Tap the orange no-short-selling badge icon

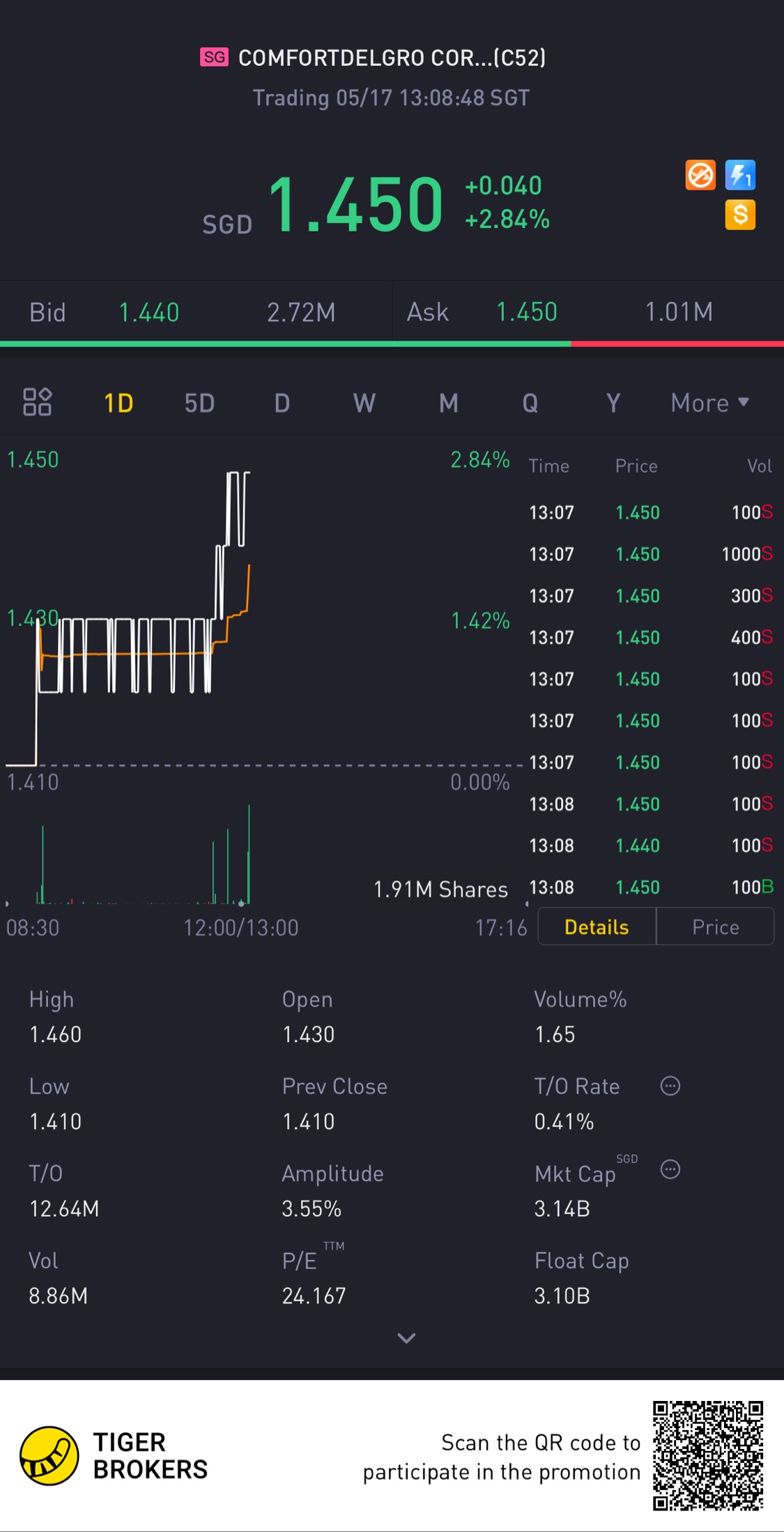(x=700, y=175)
